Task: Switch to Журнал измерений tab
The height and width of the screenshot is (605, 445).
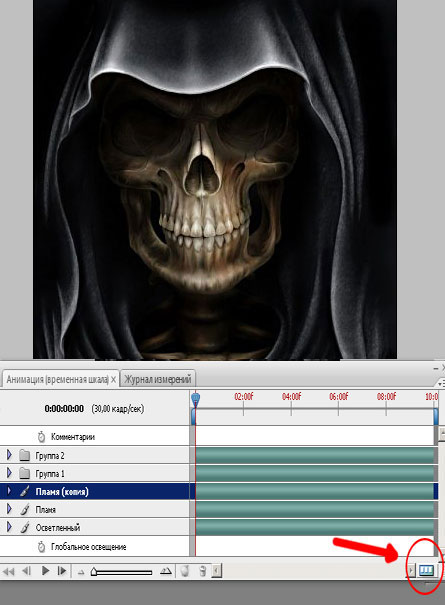Action: tap(157, 380)
